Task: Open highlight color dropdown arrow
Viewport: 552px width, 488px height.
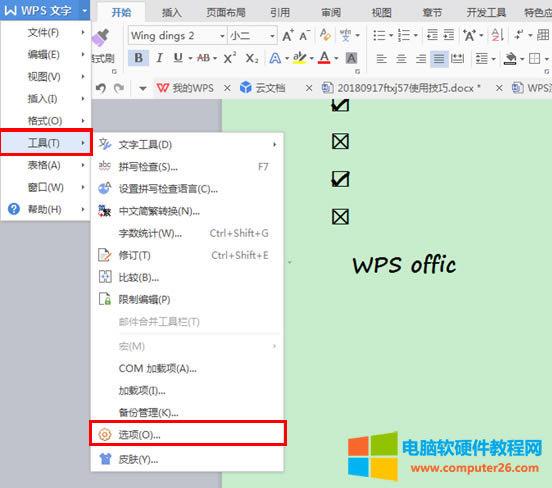Action: [312, 58]
